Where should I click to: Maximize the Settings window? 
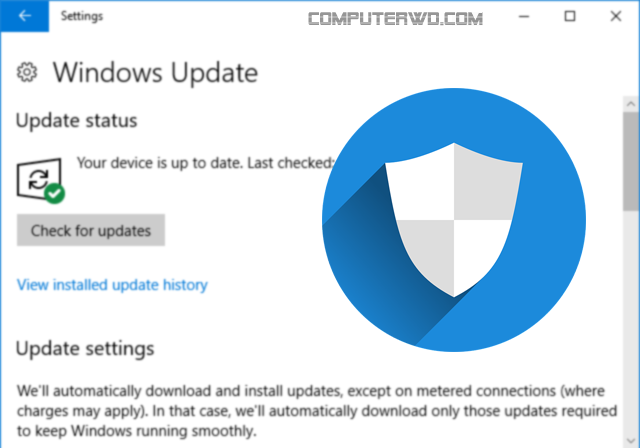[570, 16]
